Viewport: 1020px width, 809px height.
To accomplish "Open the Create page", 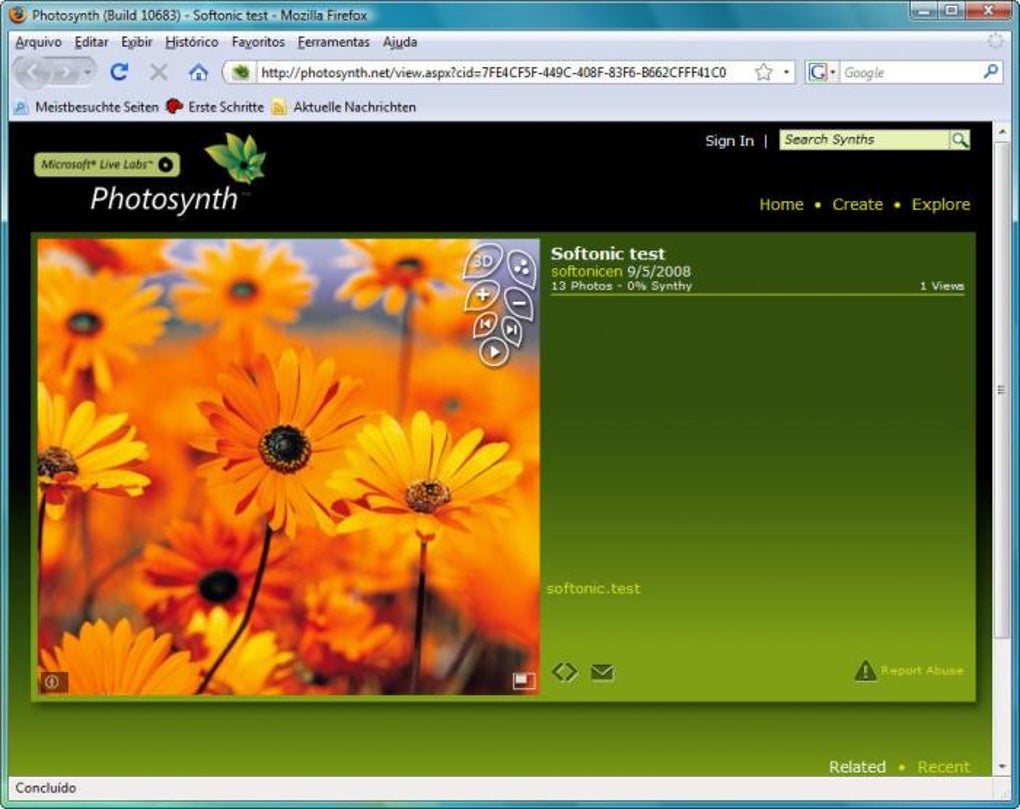I will click(x=857, y=204).
